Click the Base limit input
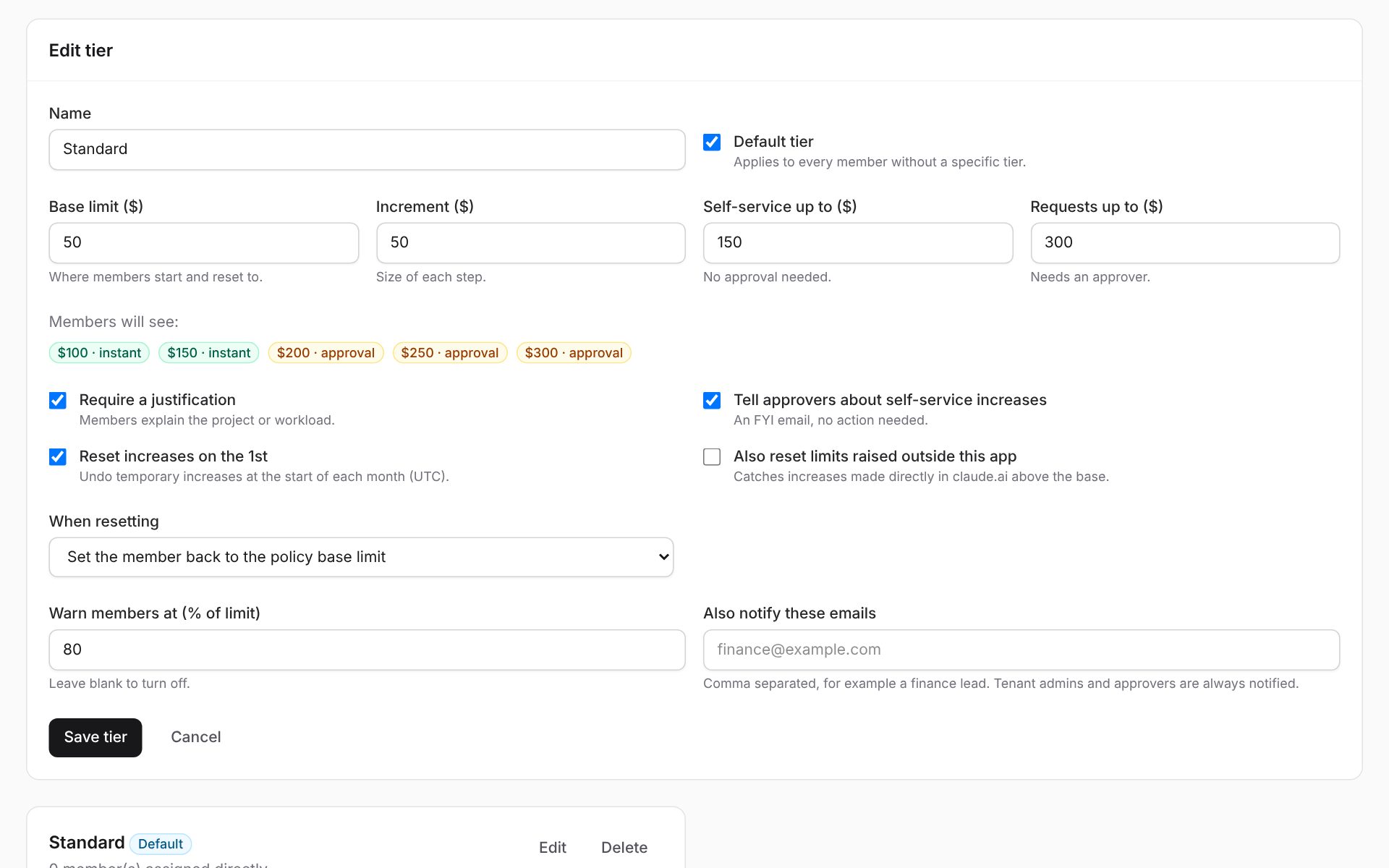Image resolution: width=1389 pixels, height=868 pixels. [x=203, y=243]
